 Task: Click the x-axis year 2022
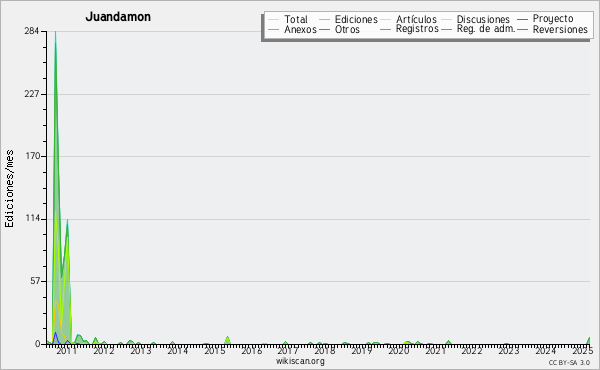[x=471, y=350]
